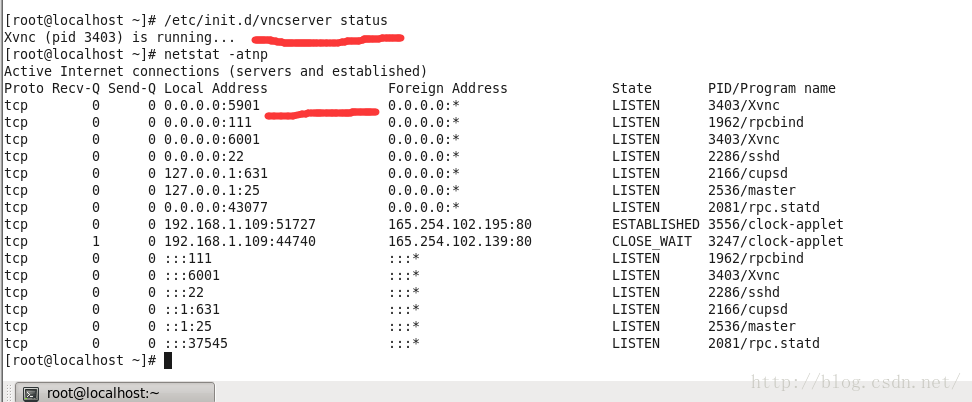The image size is (972, 402).
Task: Click local address :::22
Action: (x=184, y=292)
